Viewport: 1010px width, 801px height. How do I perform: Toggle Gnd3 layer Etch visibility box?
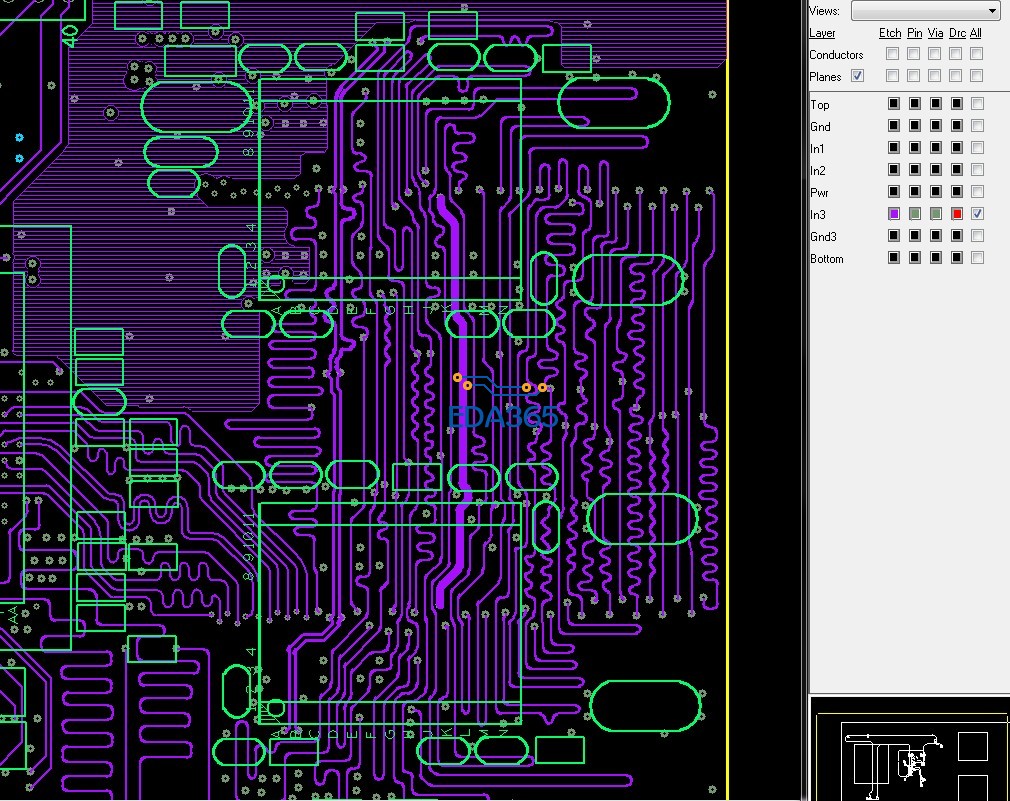pos(893,236)
